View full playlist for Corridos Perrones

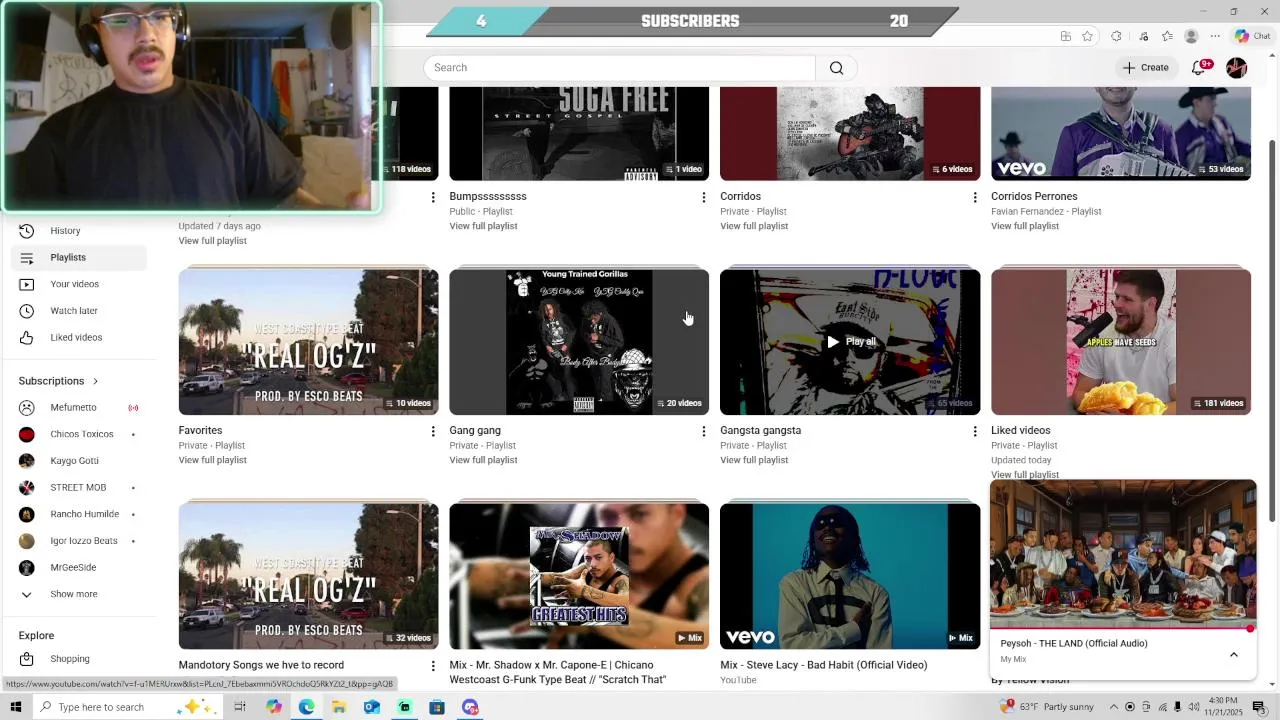pos(1025,226)
